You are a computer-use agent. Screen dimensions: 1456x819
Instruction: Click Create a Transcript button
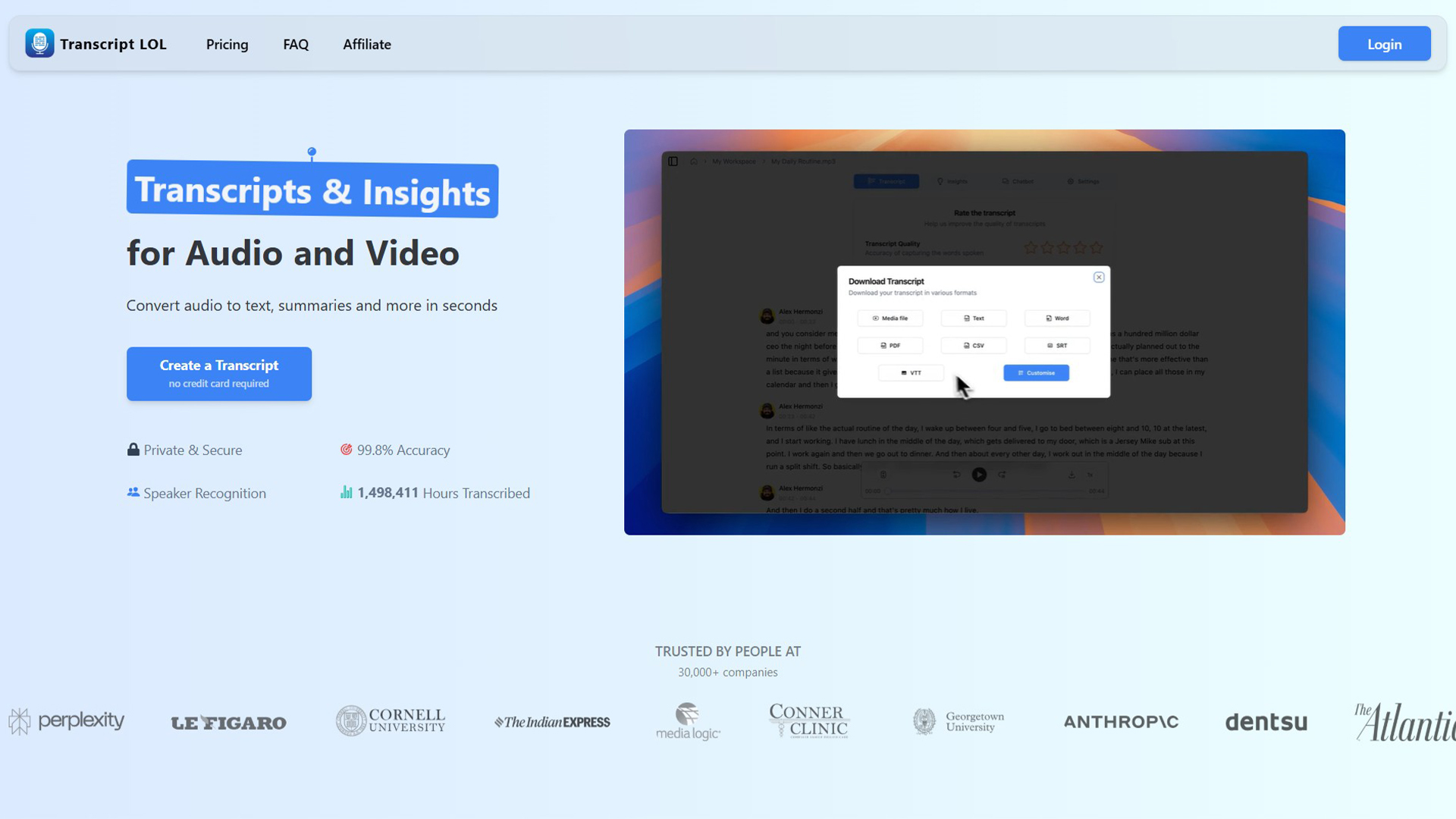pos(219,374)
